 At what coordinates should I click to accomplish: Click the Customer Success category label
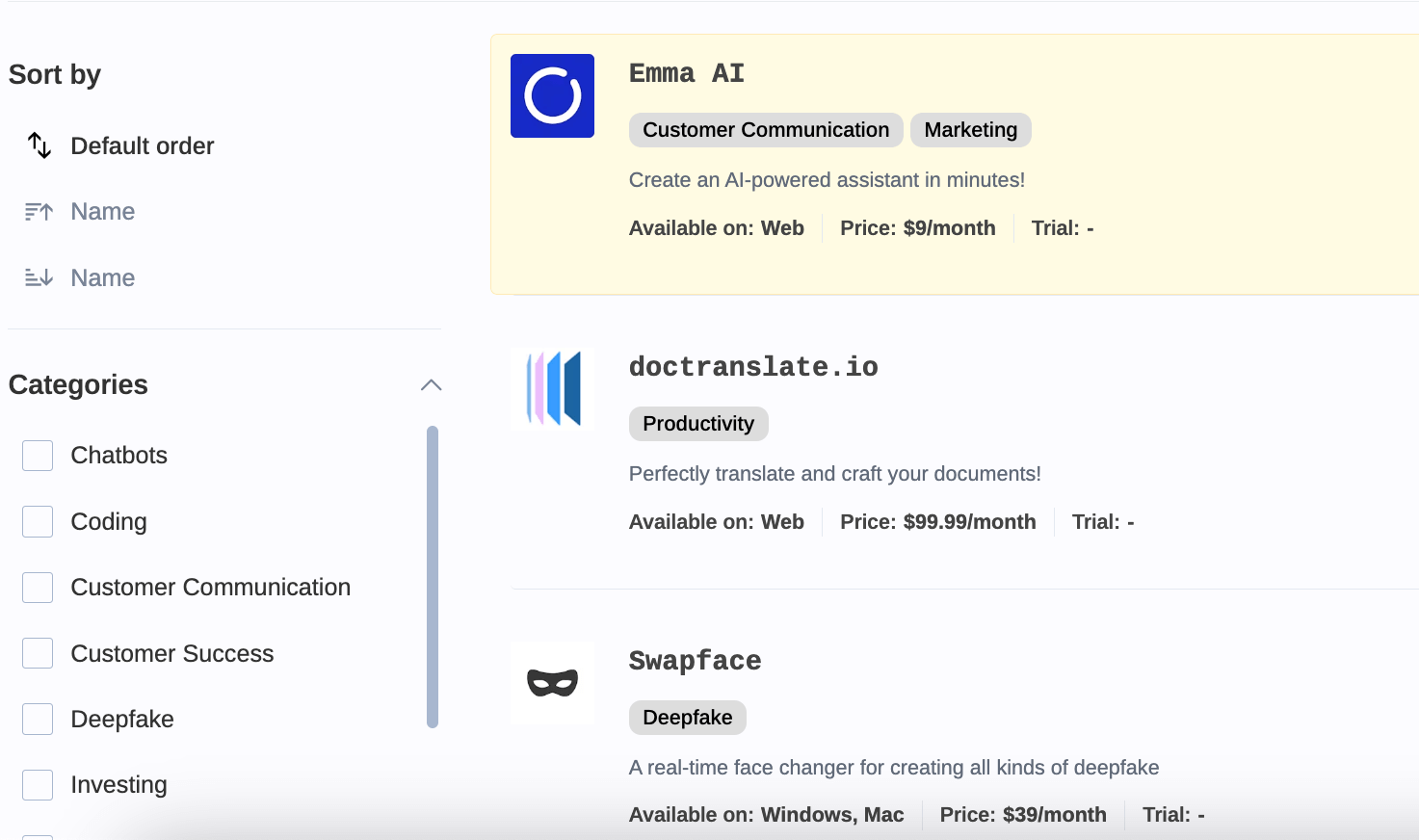[172, 653]
